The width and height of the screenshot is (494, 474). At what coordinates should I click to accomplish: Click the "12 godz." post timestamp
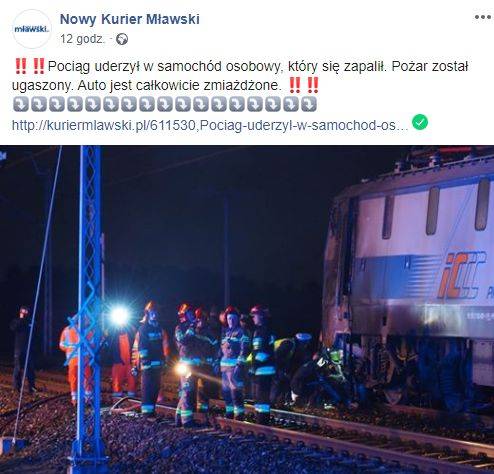82,39
